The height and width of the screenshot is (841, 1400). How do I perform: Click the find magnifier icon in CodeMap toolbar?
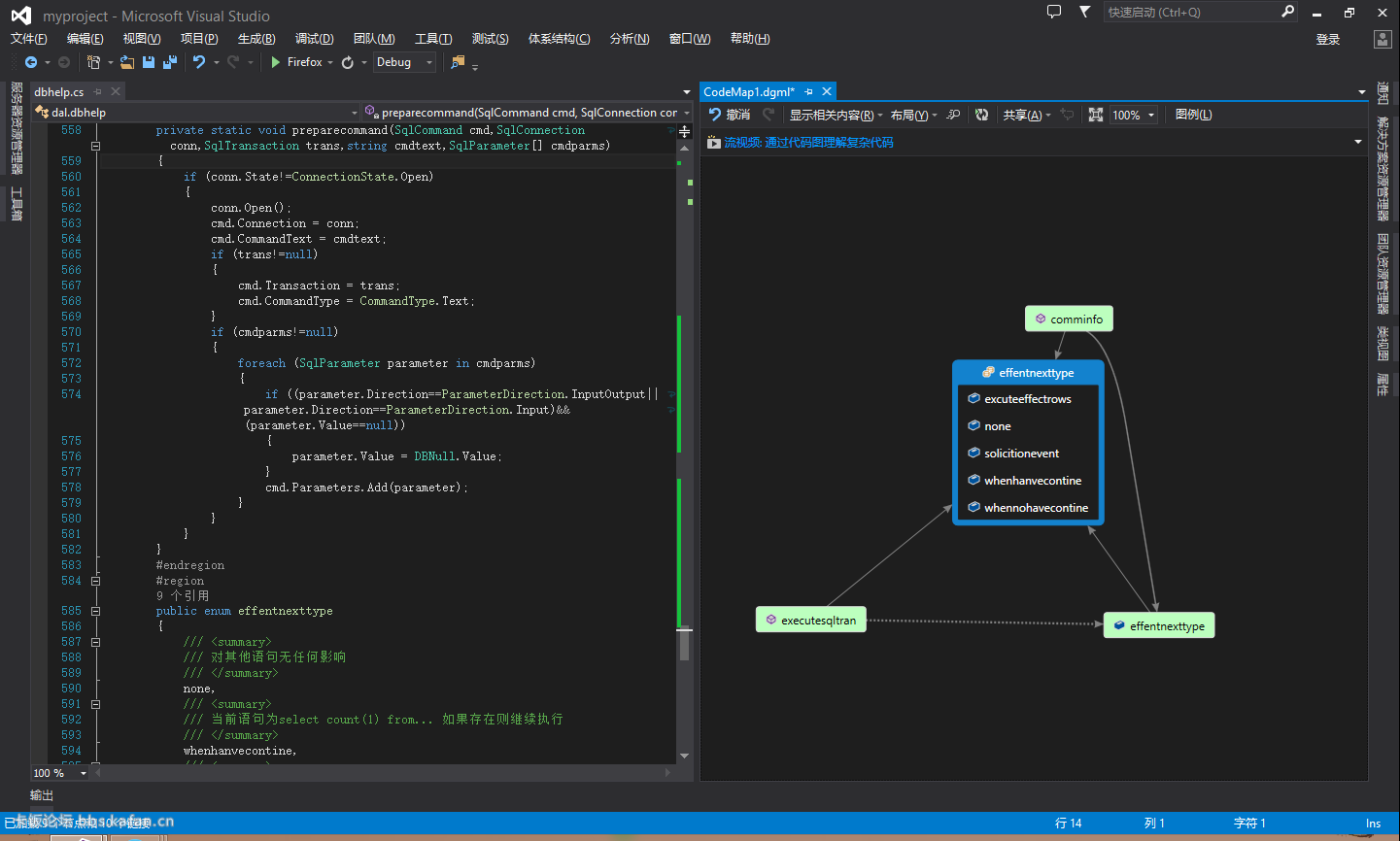coord(953,115)
